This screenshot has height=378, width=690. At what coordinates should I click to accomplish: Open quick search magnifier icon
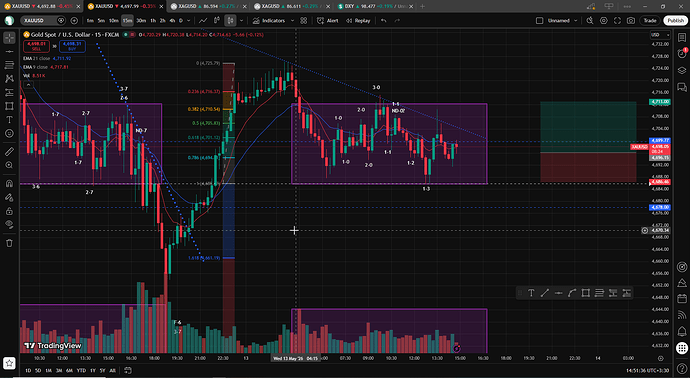(x=590, y=21)
